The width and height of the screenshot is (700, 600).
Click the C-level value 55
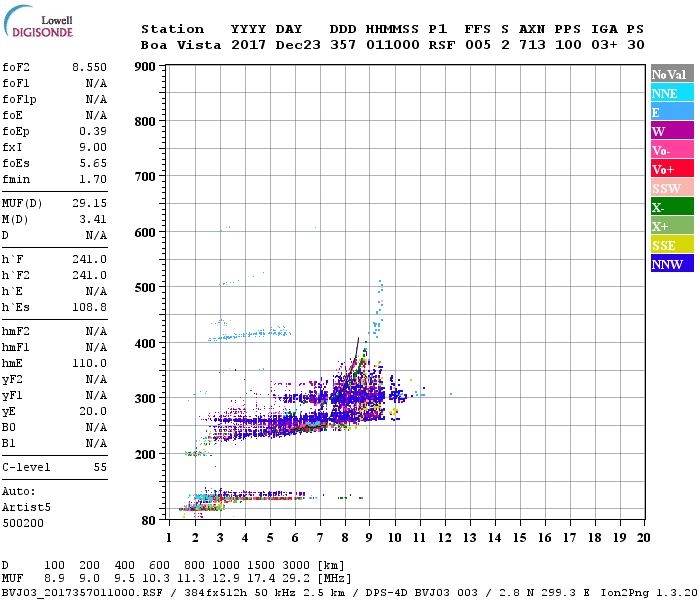pos(100,467)
